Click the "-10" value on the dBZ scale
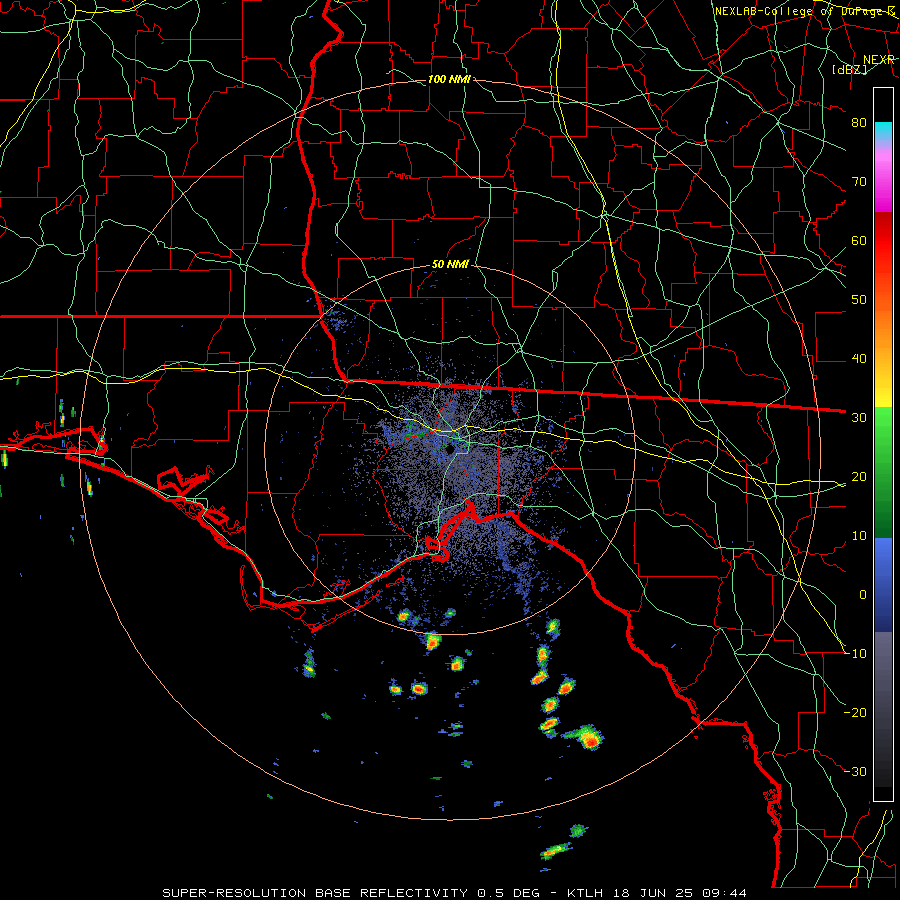900x900 pixels. coord(855,654)
